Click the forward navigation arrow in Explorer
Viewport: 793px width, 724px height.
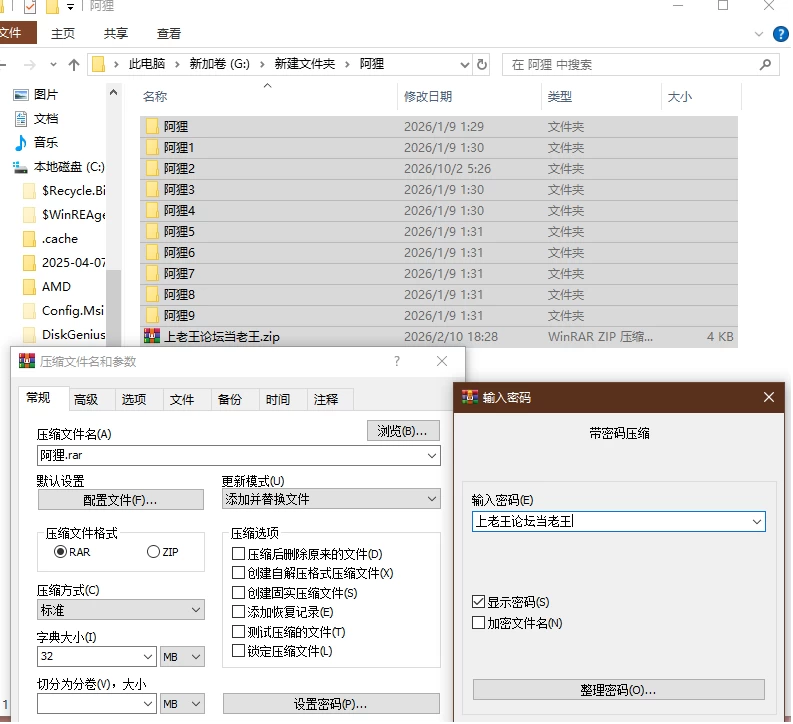pyautogui.click(x=30, y=65)
